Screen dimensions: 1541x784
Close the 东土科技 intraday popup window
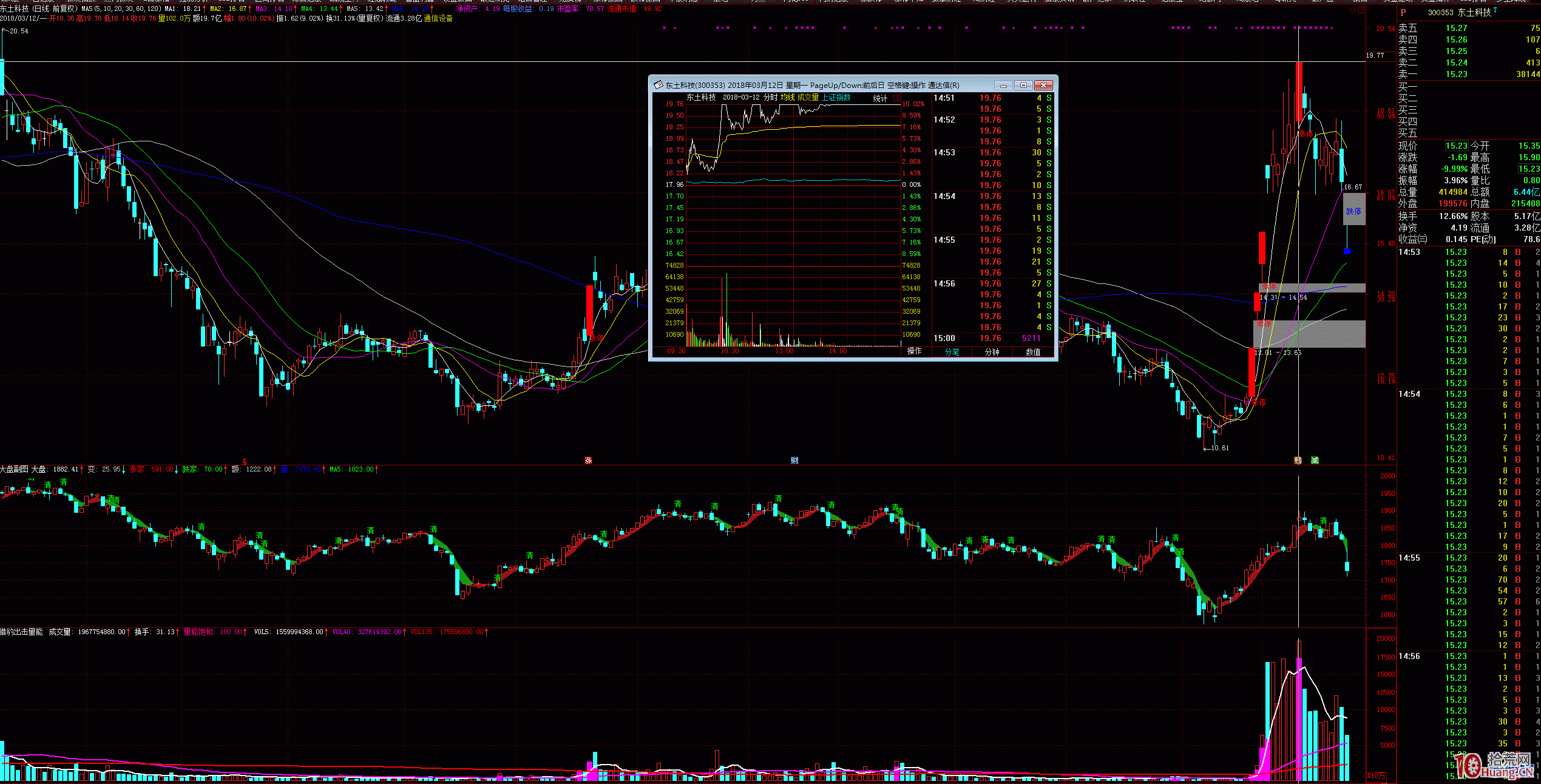point(1043,85)
